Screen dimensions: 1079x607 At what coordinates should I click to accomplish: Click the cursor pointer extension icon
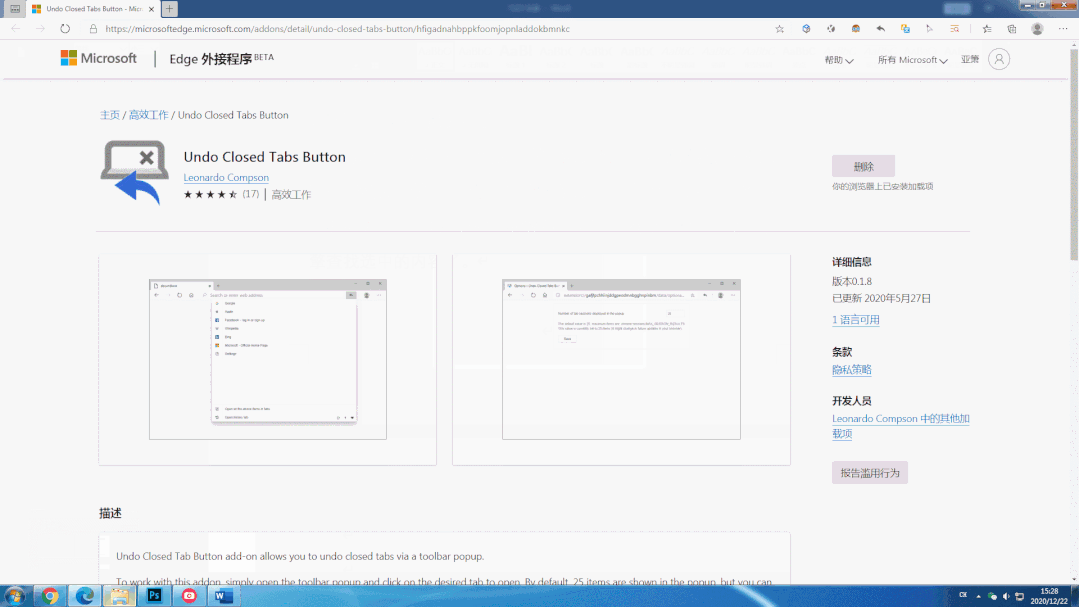coord(930,29)
